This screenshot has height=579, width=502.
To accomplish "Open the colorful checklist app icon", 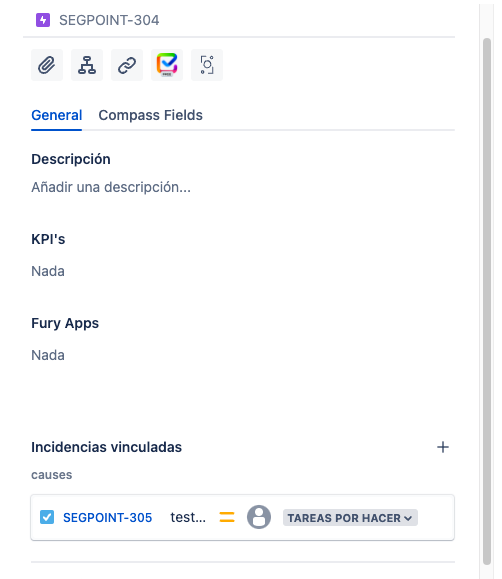I will [167, 65].
